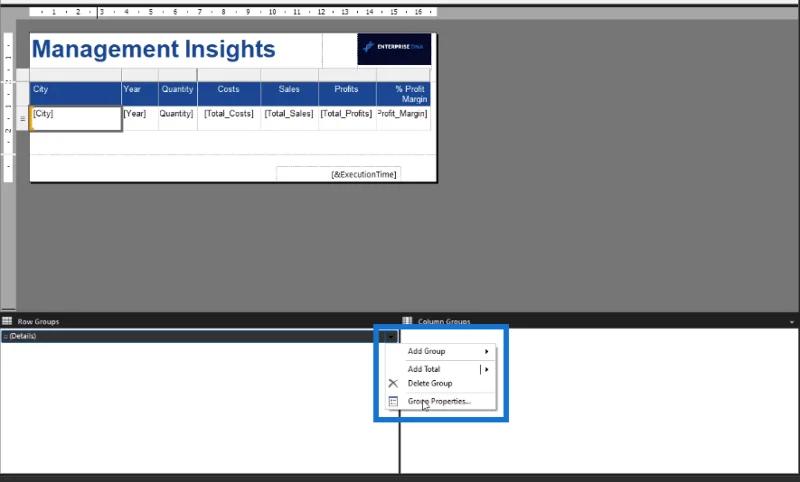800x482 pixels.
Task: Open the Add Total submenu
Action: click(440, 369)
